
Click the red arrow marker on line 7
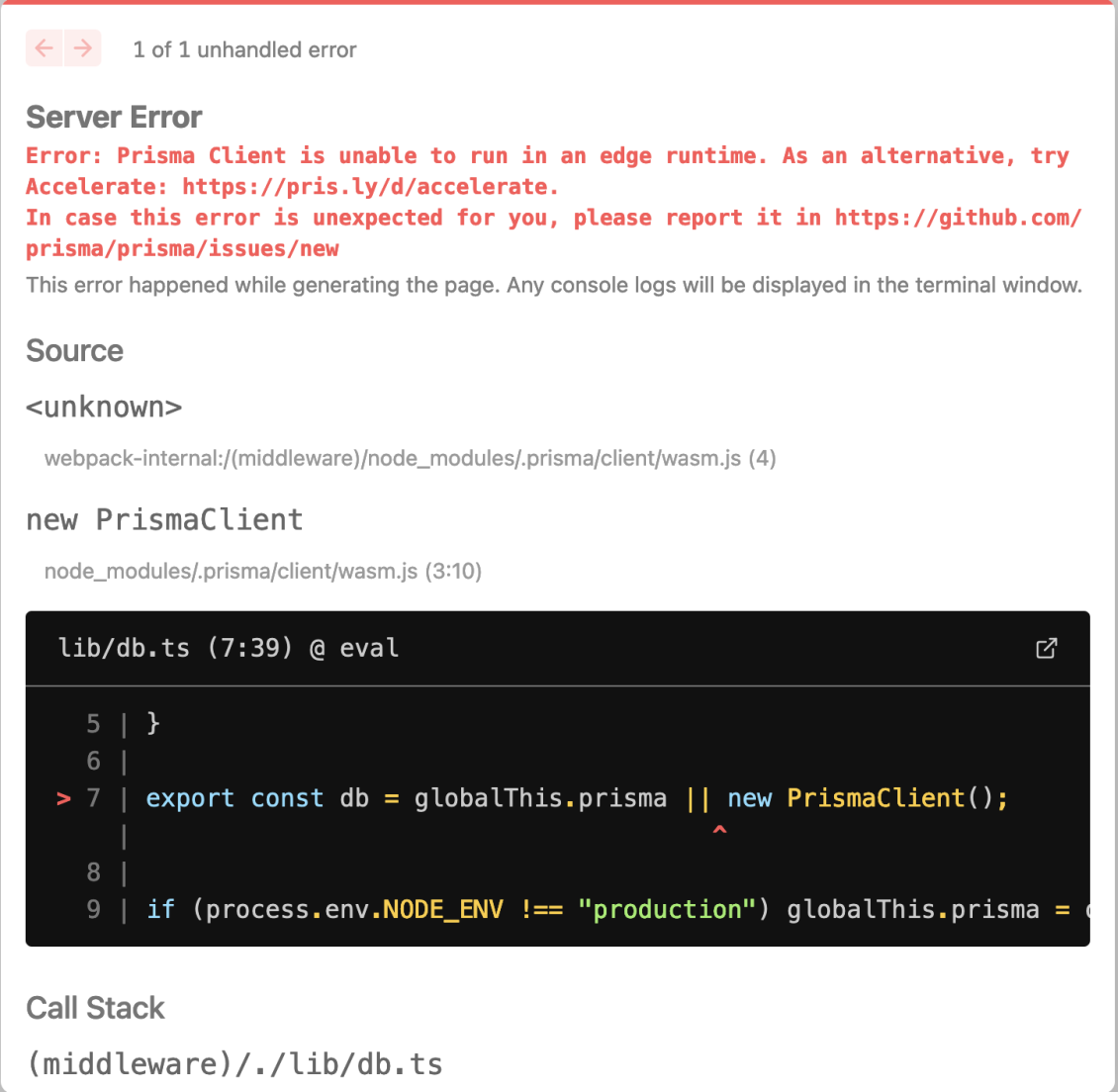click(61, 798)
